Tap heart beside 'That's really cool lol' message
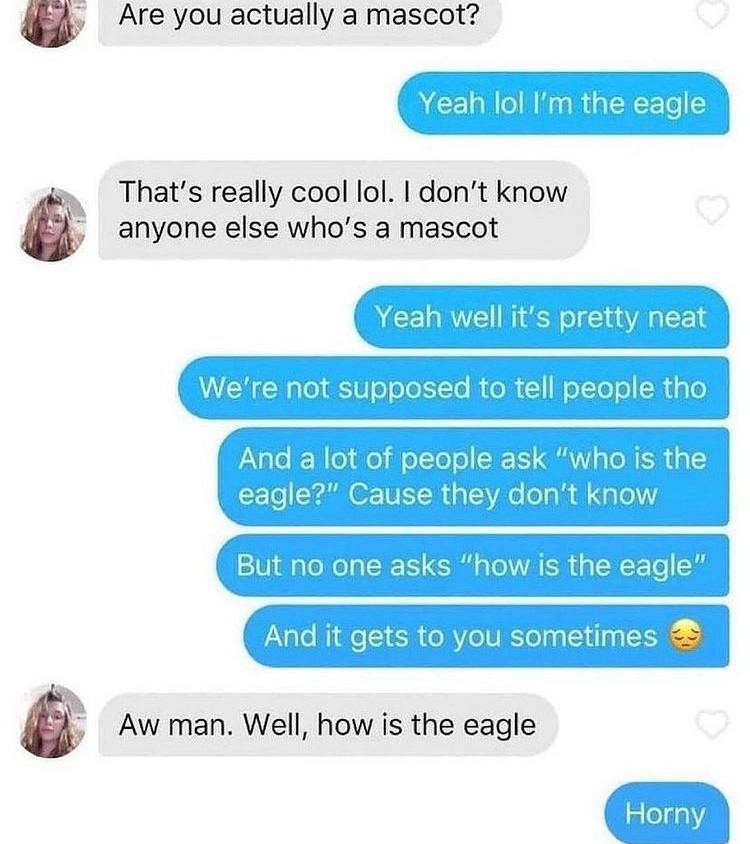The width and height of the screenshot is (750, 844). coord(712,209)
